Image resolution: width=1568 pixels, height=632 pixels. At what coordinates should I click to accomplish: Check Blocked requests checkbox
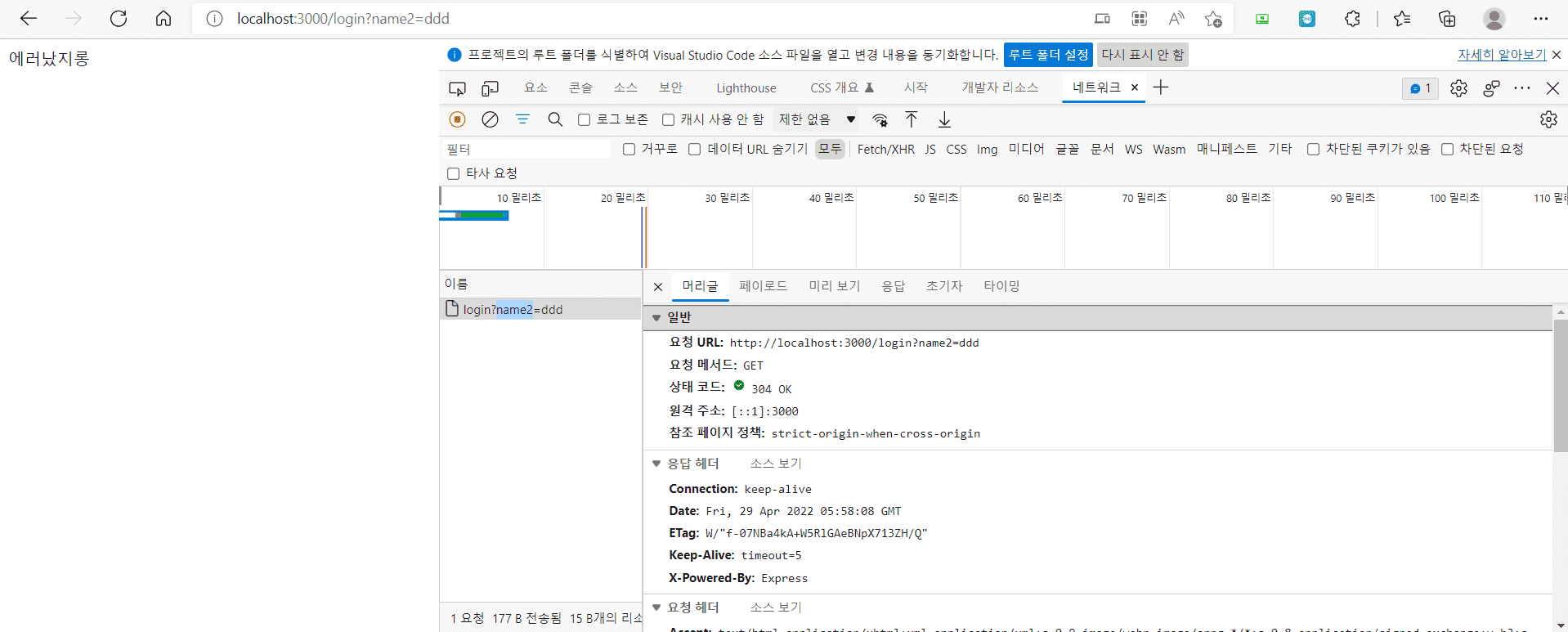click(1447, 149)
